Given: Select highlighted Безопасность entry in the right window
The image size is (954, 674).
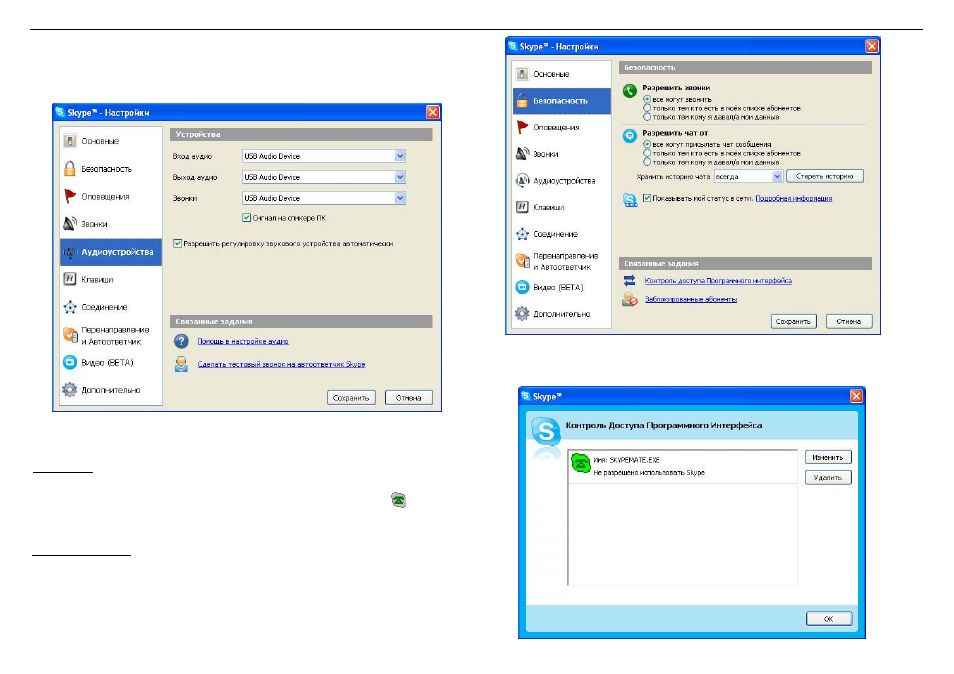Looking at the screenshot, I should tap(561, 101).
